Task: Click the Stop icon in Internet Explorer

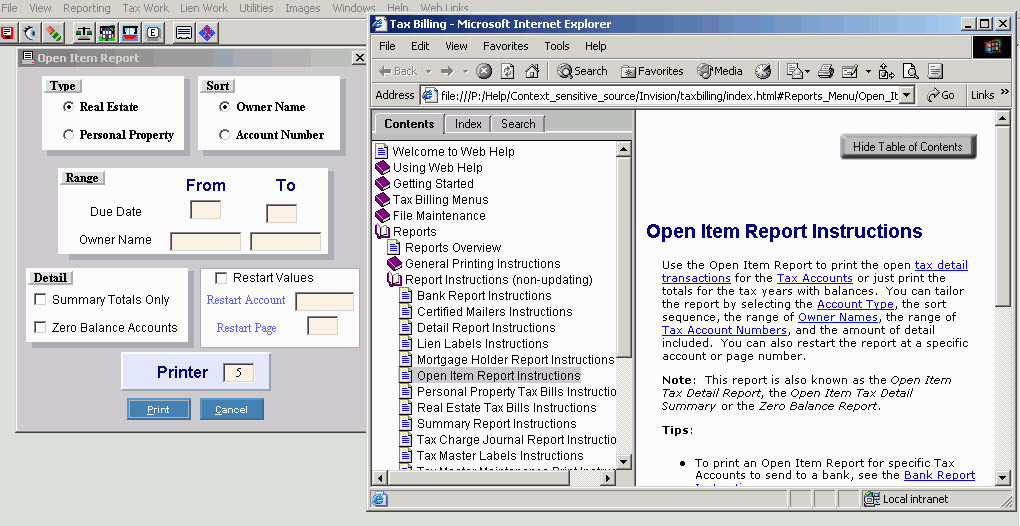Action: tap(483, 71)
